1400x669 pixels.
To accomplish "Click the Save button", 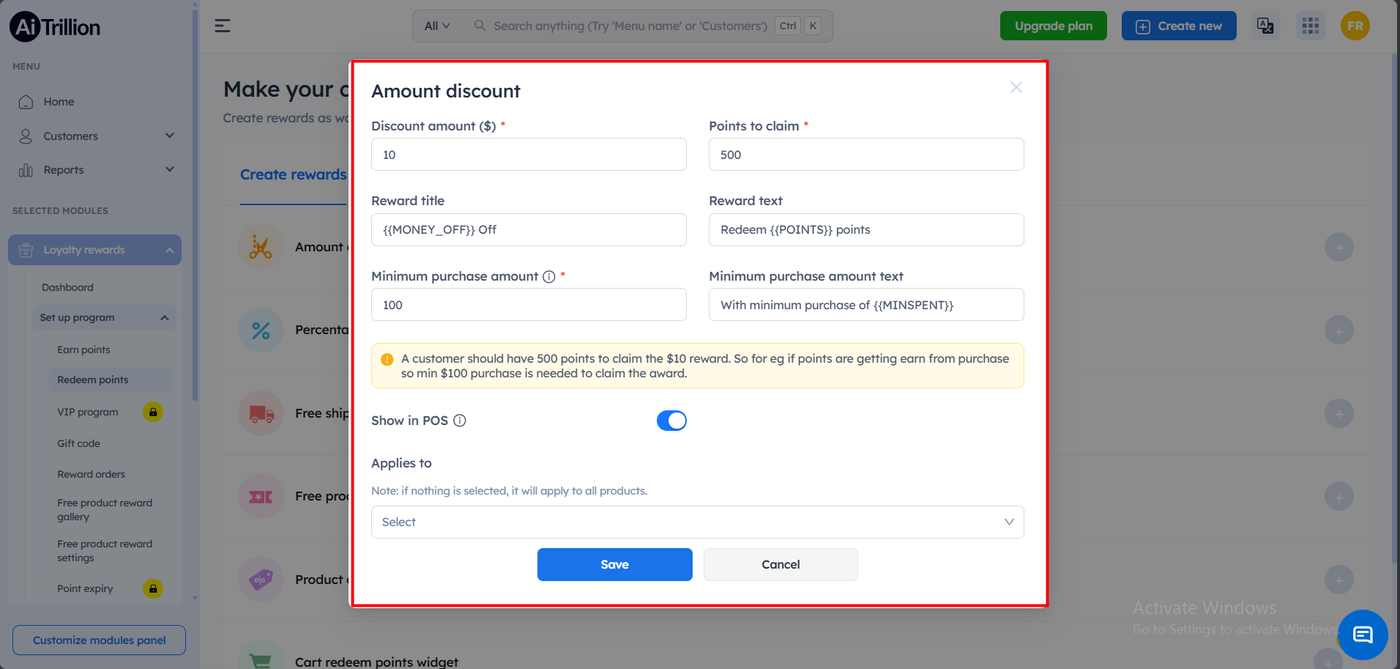I will [615, 564].
